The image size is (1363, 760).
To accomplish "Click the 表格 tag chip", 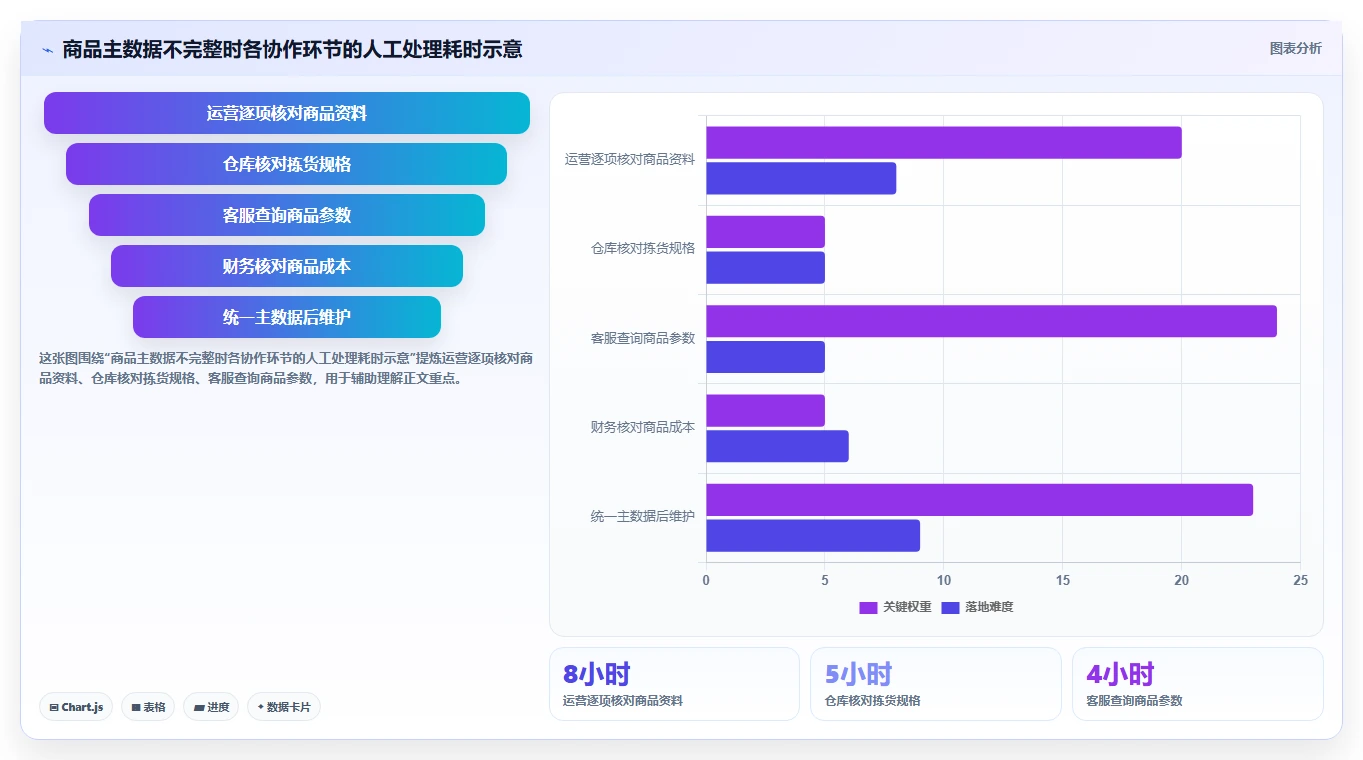I will tap(148, 707).
